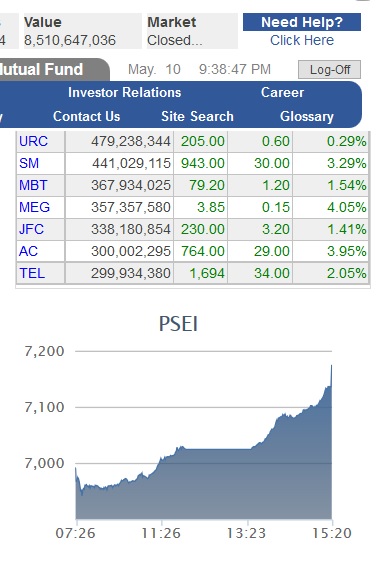The height and width of the screenshot is (562, 390).
Task: Open the MEG stock link
Action: click(x=34, y=207)
